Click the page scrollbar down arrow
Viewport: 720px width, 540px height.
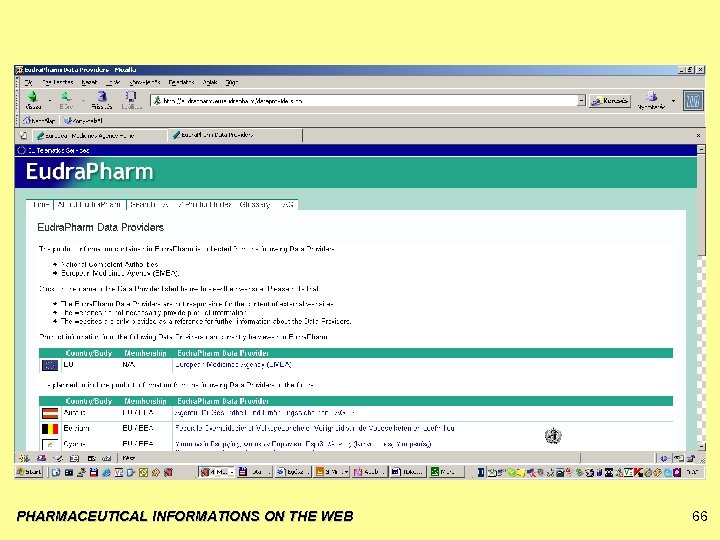701,446
